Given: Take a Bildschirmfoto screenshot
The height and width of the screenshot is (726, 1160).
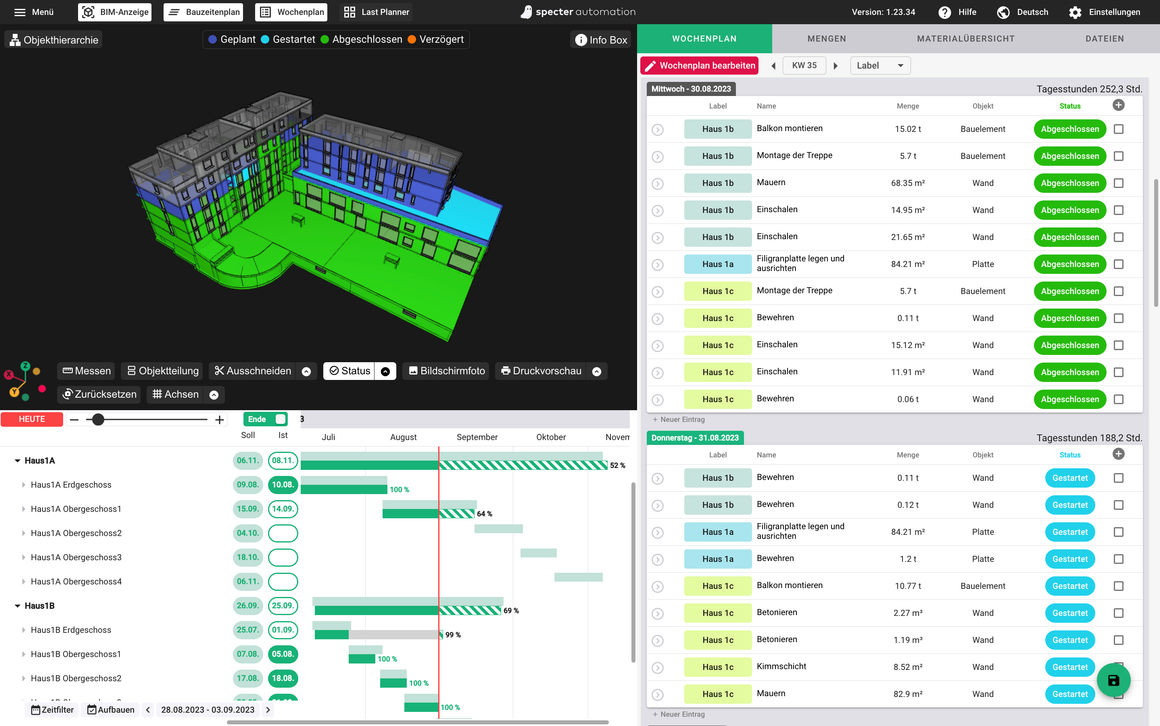Looking at the screenshot, I should point(447,371).
